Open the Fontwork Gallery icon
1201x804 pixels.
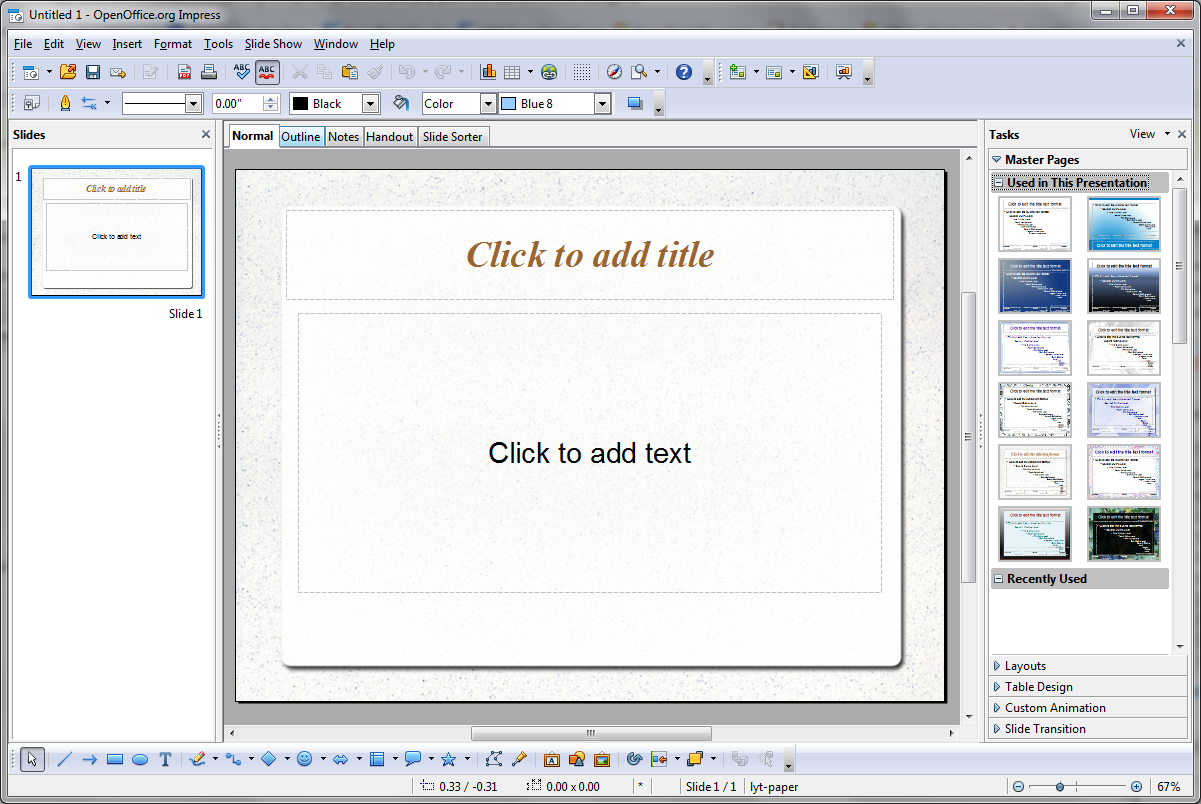(x=551, y=759)
